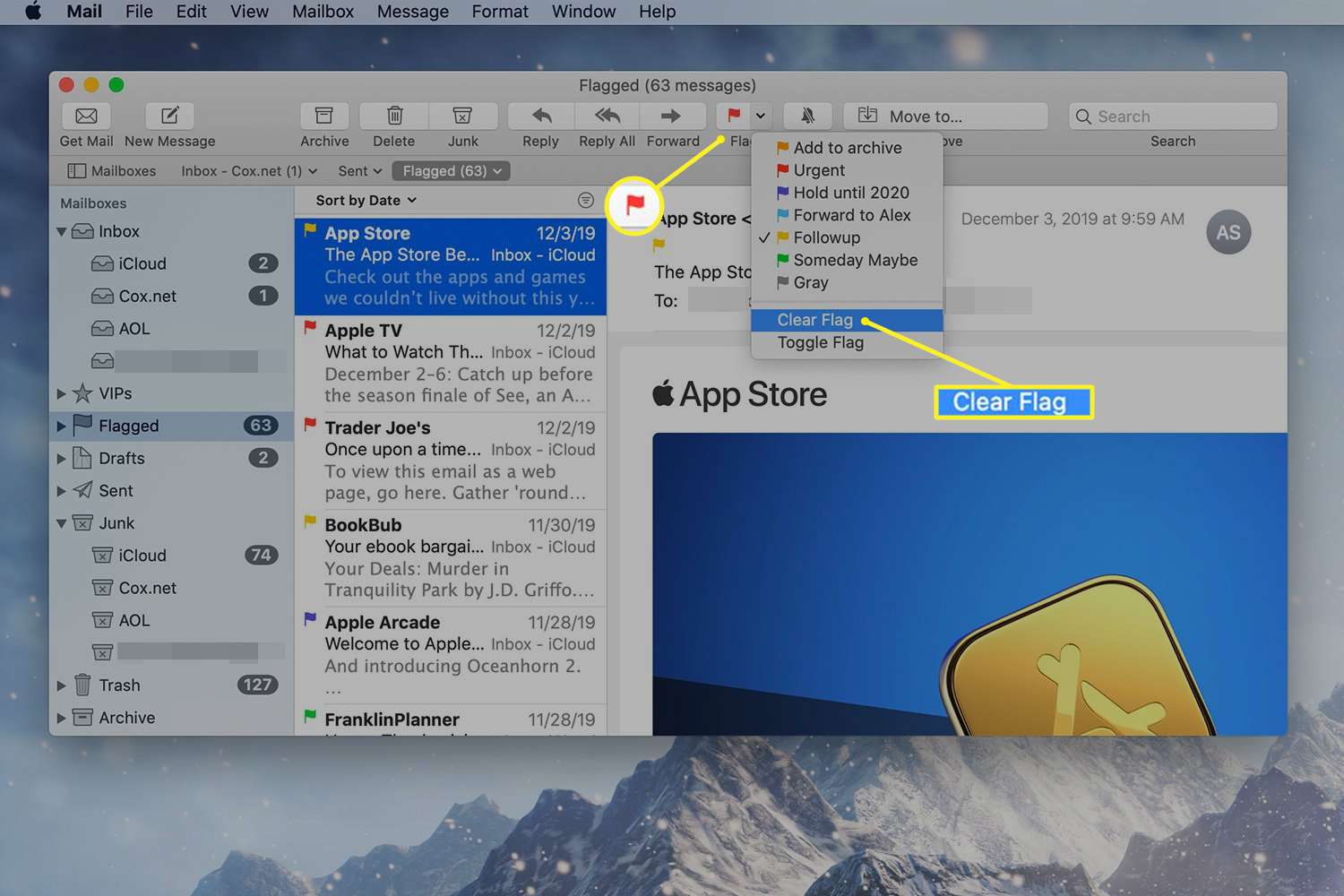Open the flag dropdown arrow in toolbar

tap(760, 116)
